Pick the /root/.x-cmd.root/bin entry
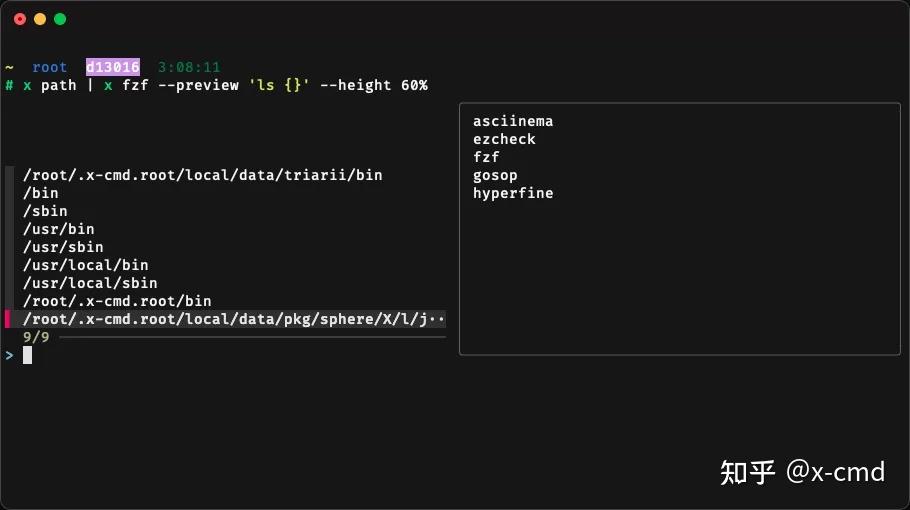Screen dimensions: 910x510 [x=117, y=301]
